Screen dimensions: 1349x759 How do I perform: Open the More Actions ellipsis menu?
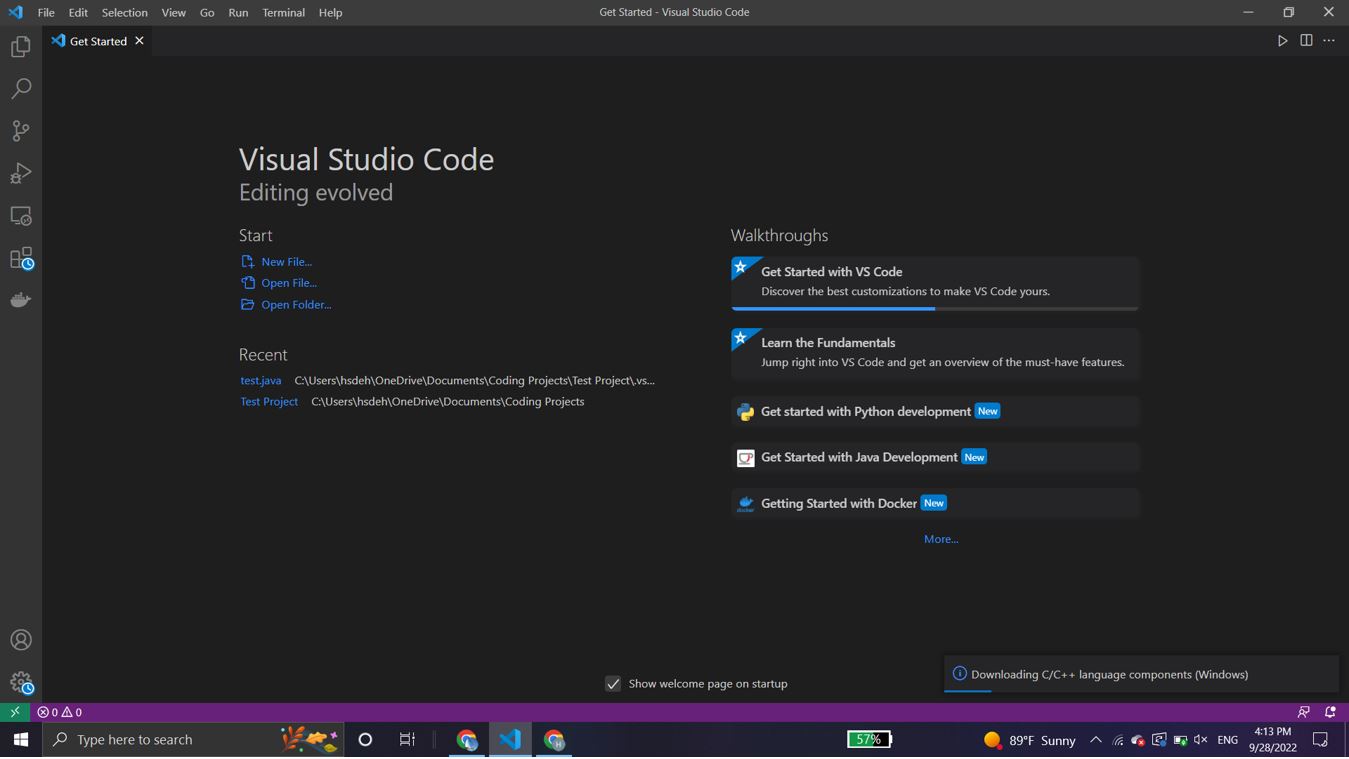click(x=1328, y=40)
